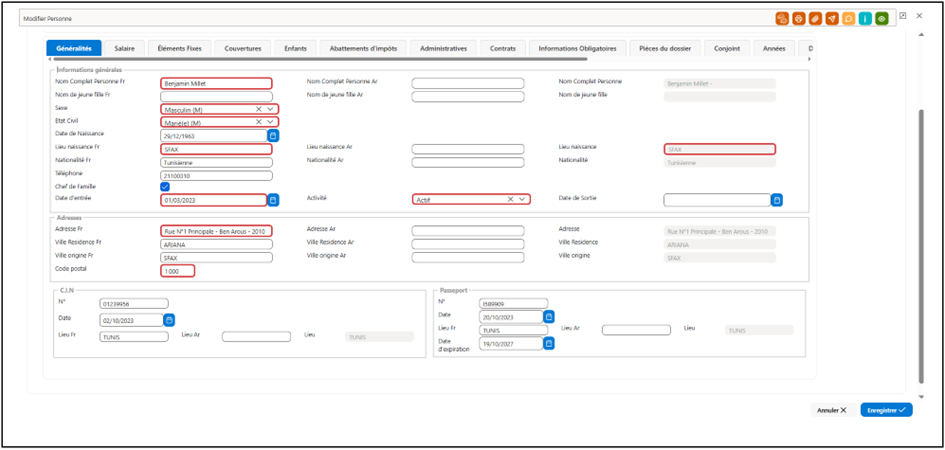Open calendar picker for Date de Sortie

777,200
